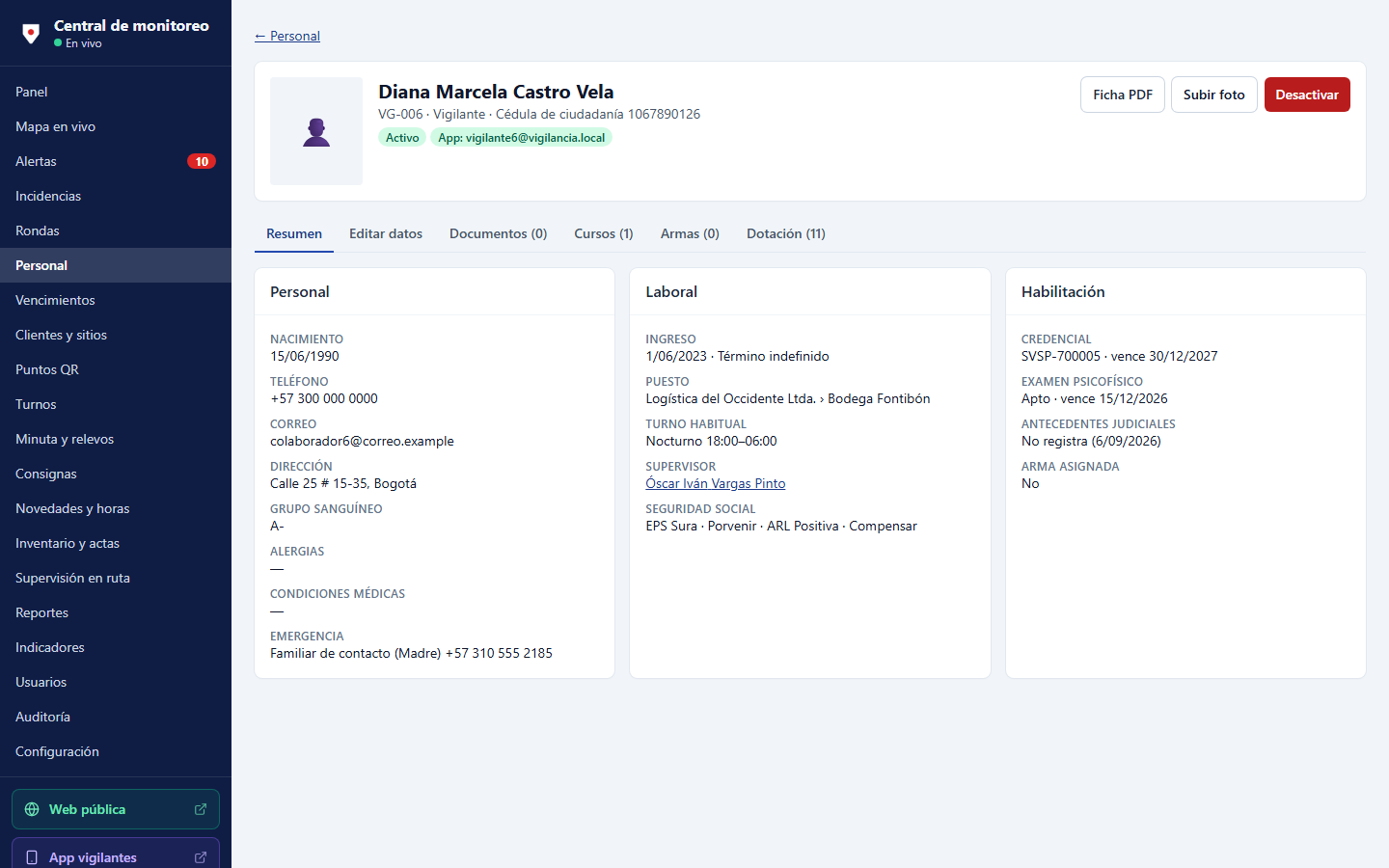Click the Activo status badge

(x=402, y=138)
